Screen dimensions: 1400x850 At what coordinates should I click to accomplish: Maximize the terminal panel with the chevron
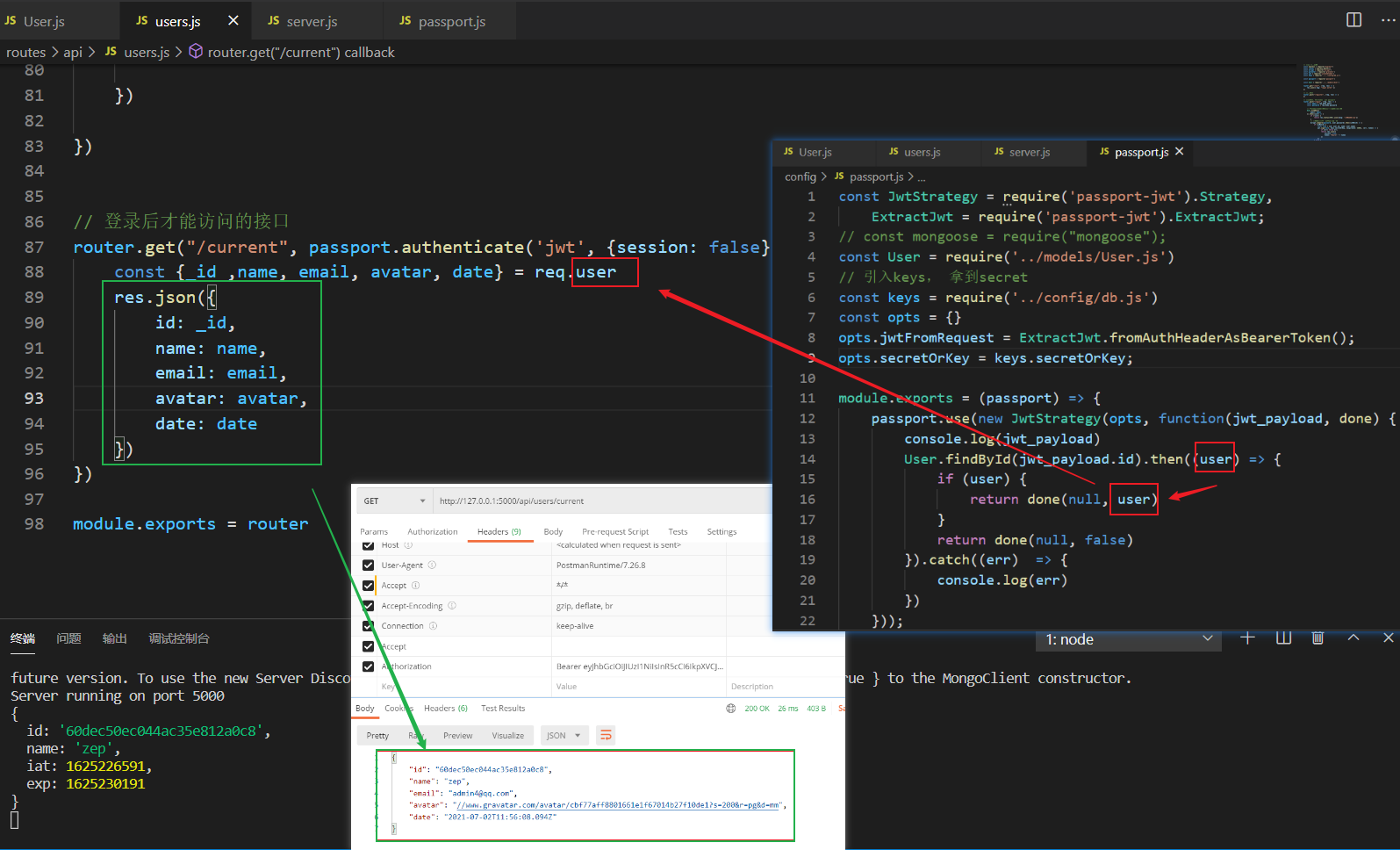(1353, 638)
